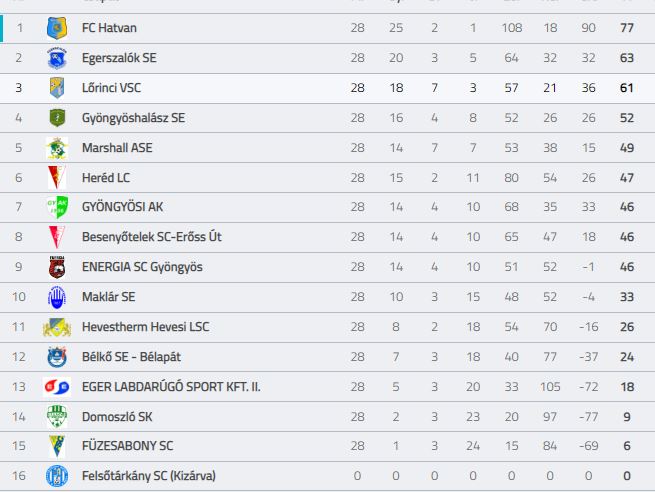Click the Marshall ASE team crest

(x=57, y=148)
